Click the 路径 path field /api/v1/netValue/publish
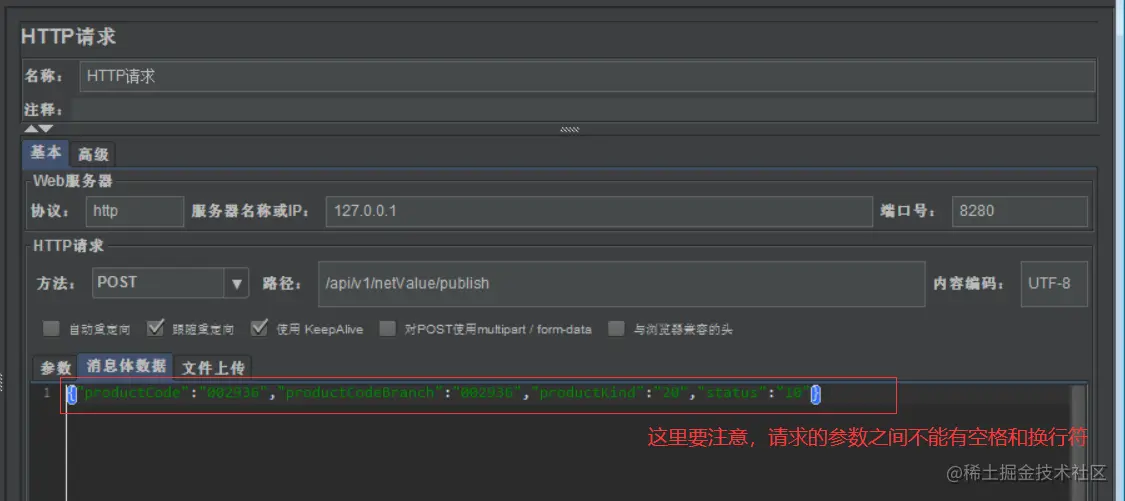1125x501 pixels. [621, 284]
